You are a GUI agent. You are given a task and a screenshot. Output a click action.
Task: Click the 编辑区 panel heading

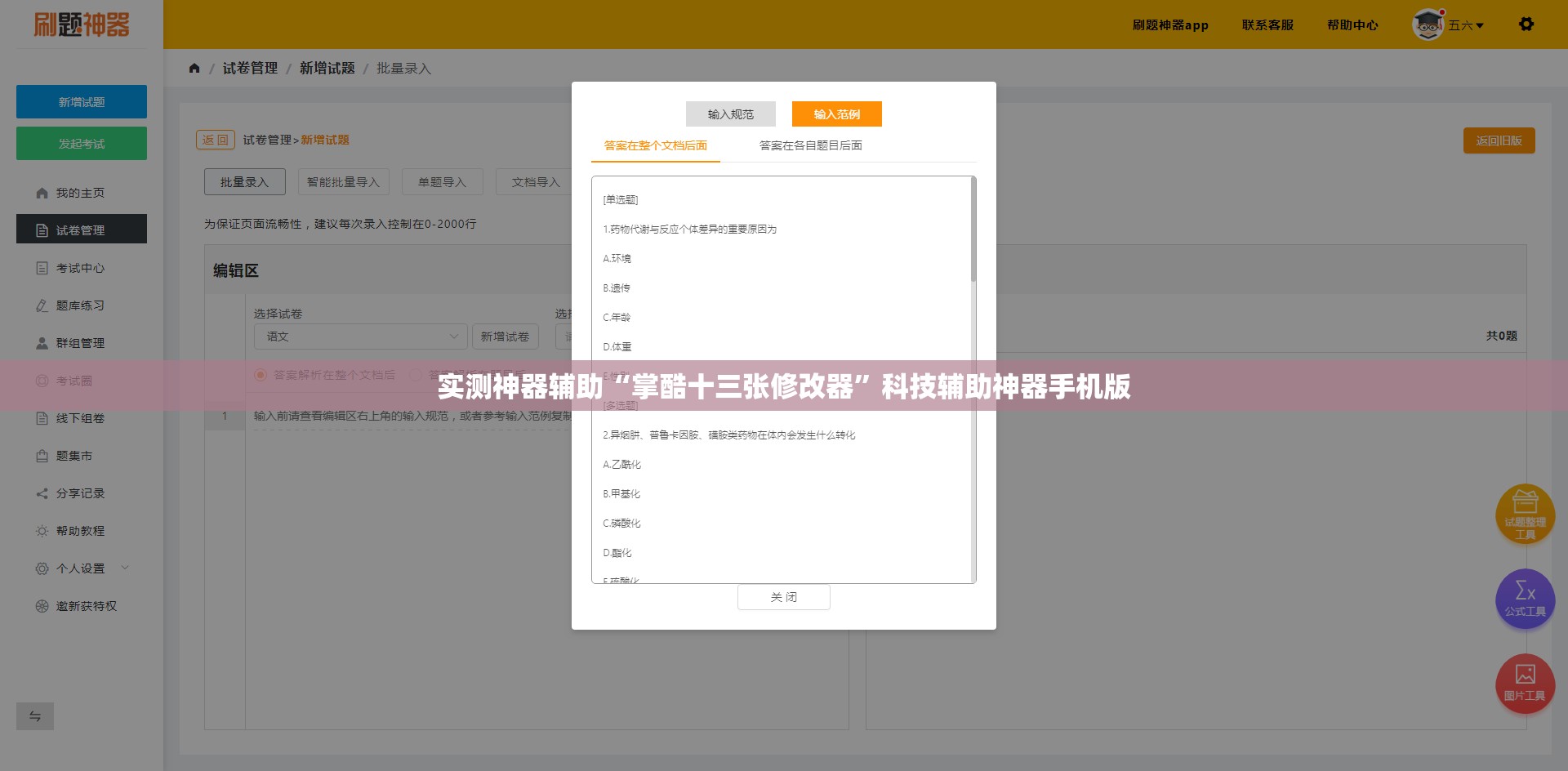(x=236, y=270)
